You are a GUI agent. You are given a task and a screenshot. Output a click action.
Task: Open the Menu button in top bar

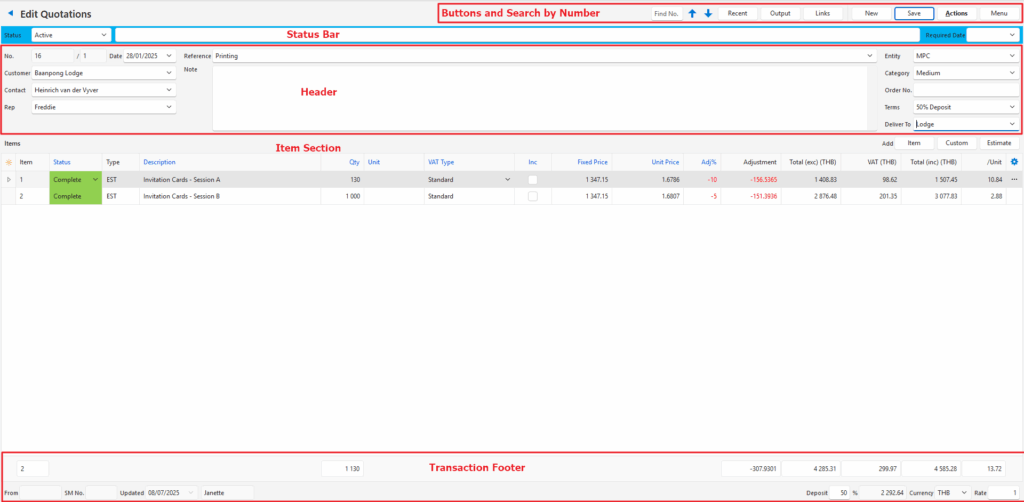click(998, 13)
